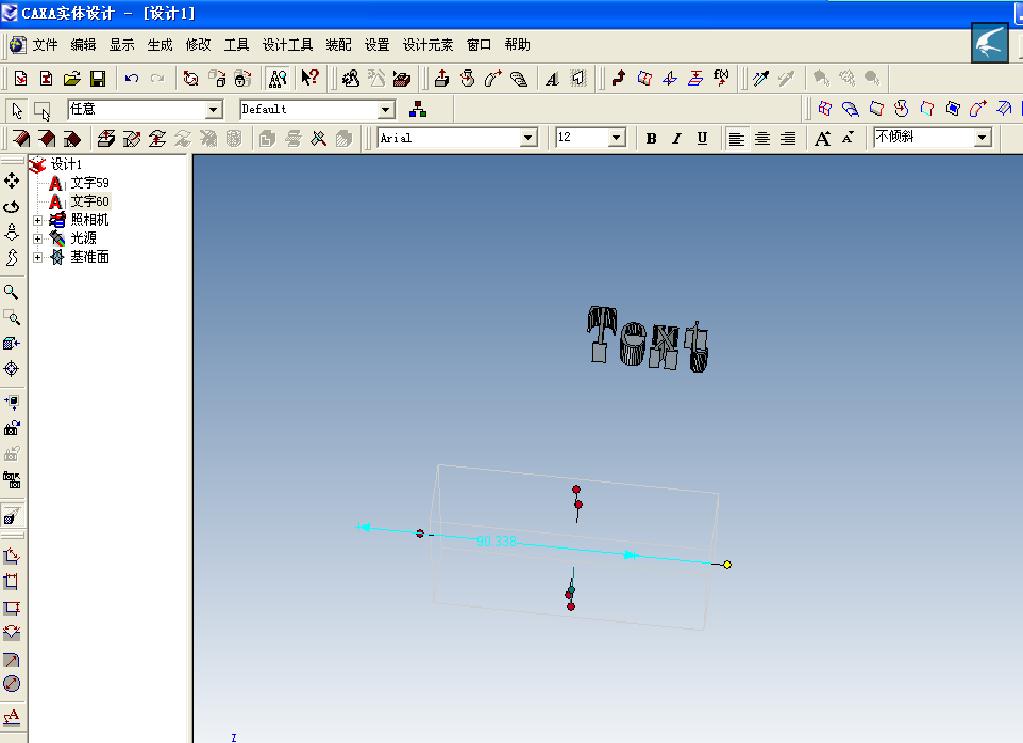This screenshot has width=1023, height=743.
Task: Click the 3D Text object in viewport
Action: (648, 340)
